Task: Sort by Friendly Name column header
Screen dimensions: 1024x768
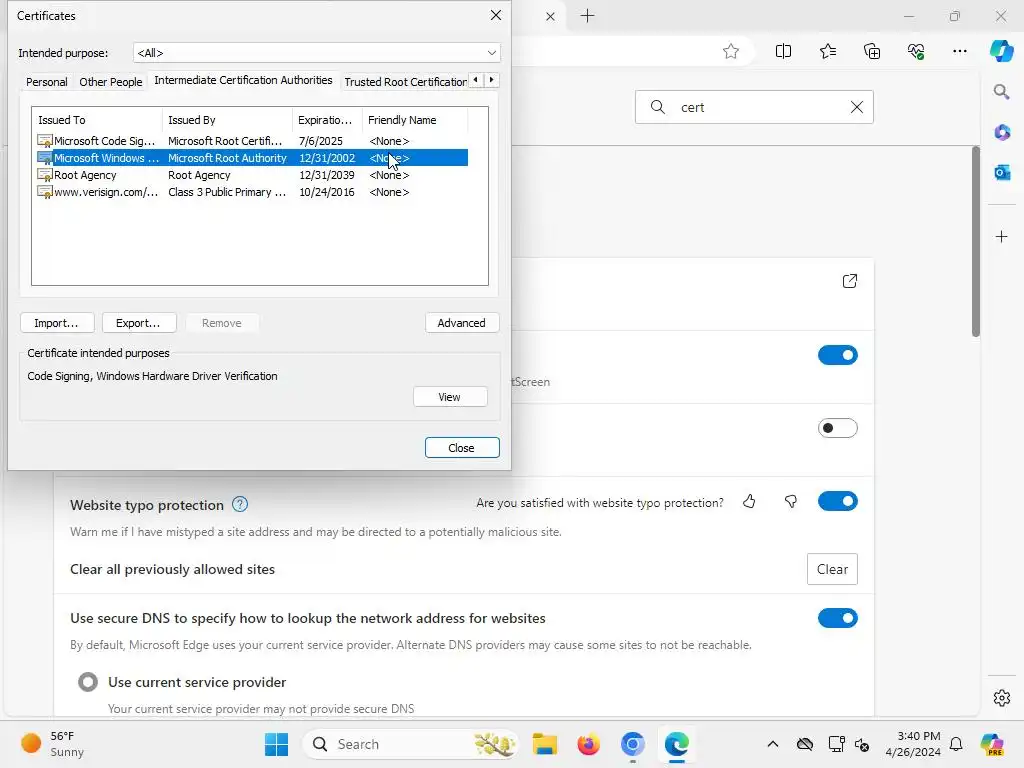Action: (x=415, y=120)
